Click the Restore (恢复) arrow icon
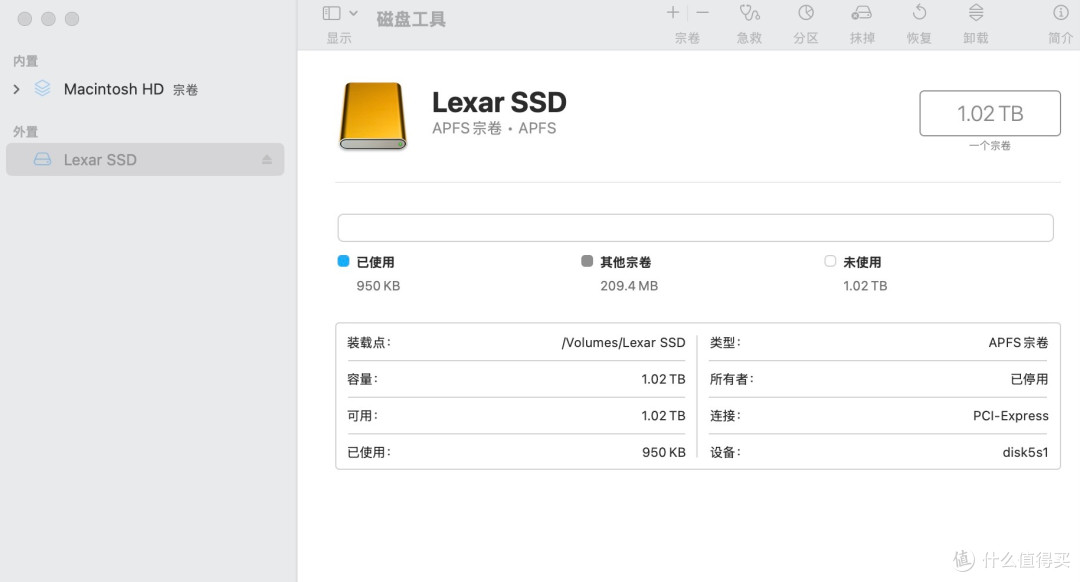Image resolution: width=1080 pixels, height=582 pixels. (919, 12)
